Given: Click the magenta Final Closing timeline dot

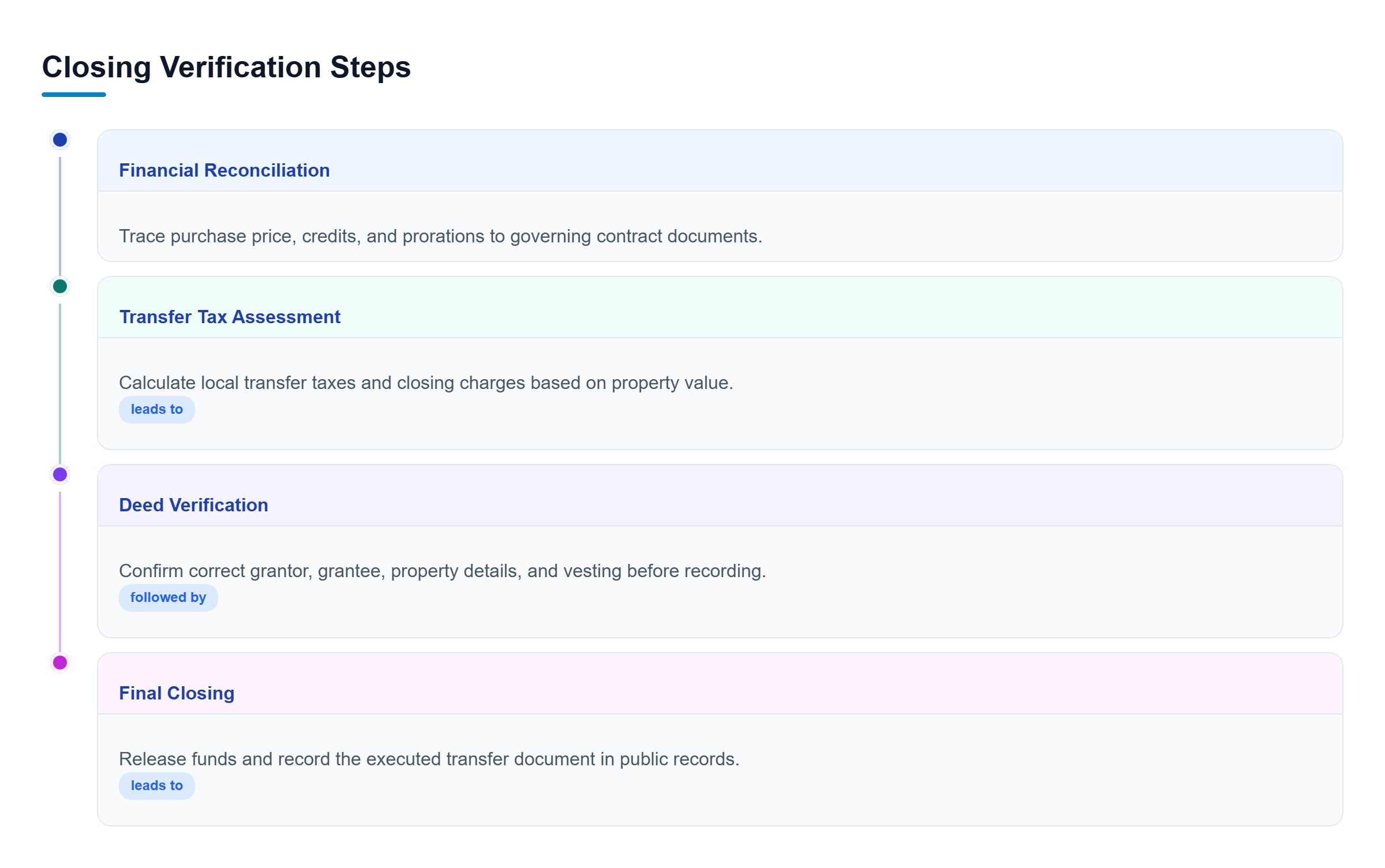Looking at the screenshot, I should [60, 663].
